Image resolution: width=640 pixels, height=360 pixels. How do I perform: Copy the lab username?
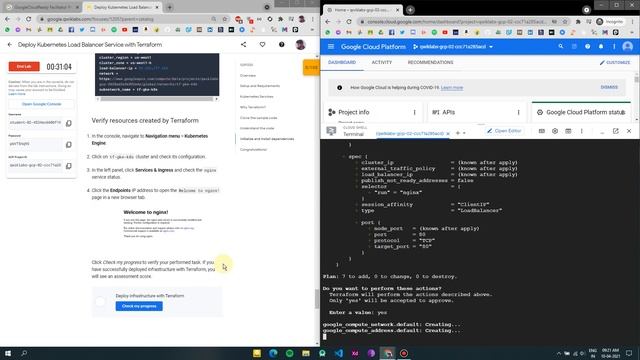(x=69, y=123)
